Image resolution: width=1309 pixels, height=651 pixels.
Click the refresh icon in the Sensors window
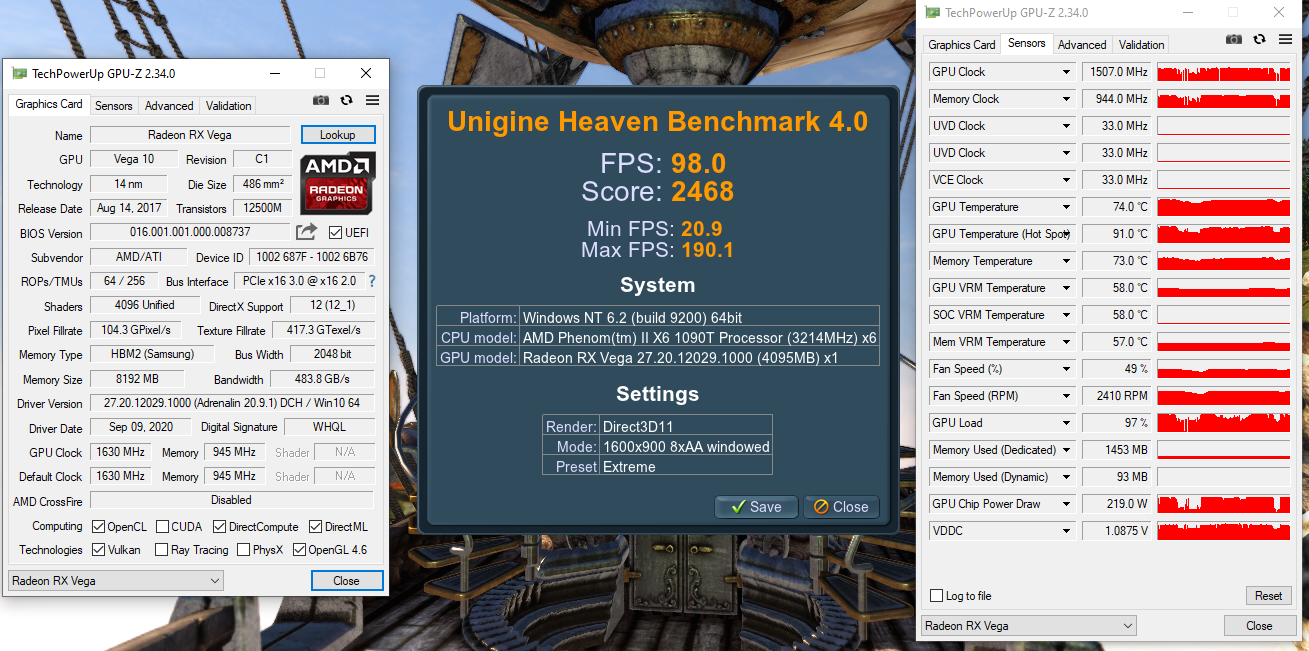point(1259,39)
